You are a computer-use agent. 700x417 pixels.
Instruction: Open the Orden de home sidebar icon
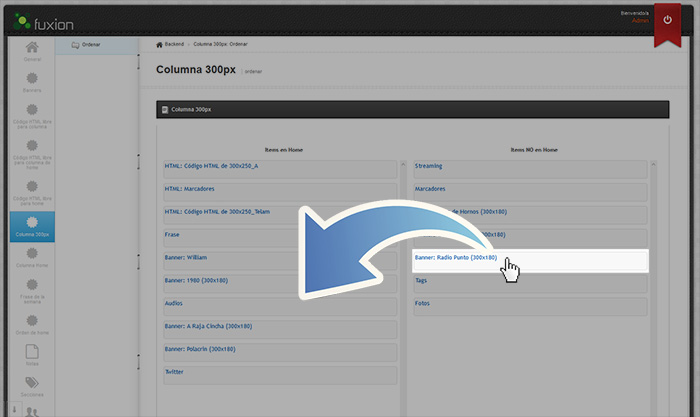pyautogui.click(x=33, y=324)
